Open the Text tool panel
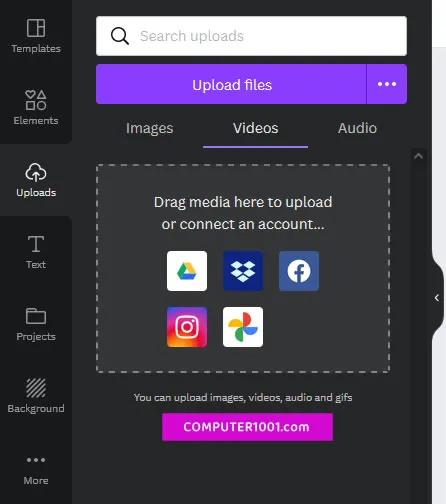 tap(36, 252)
